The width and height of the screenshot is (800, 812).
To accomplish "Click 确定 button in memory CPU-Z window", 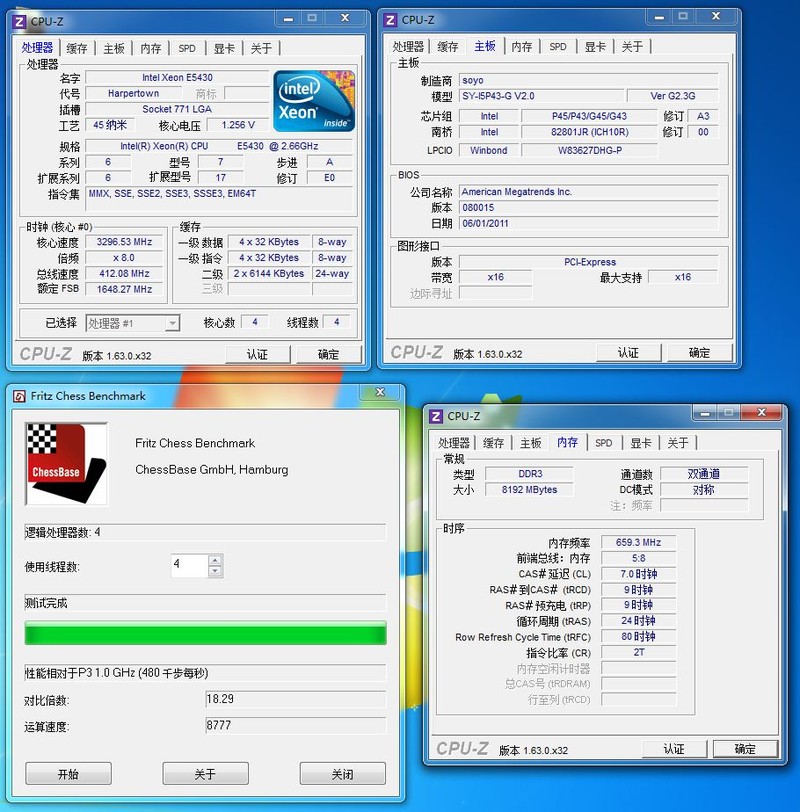I will (x=745, y=749).
